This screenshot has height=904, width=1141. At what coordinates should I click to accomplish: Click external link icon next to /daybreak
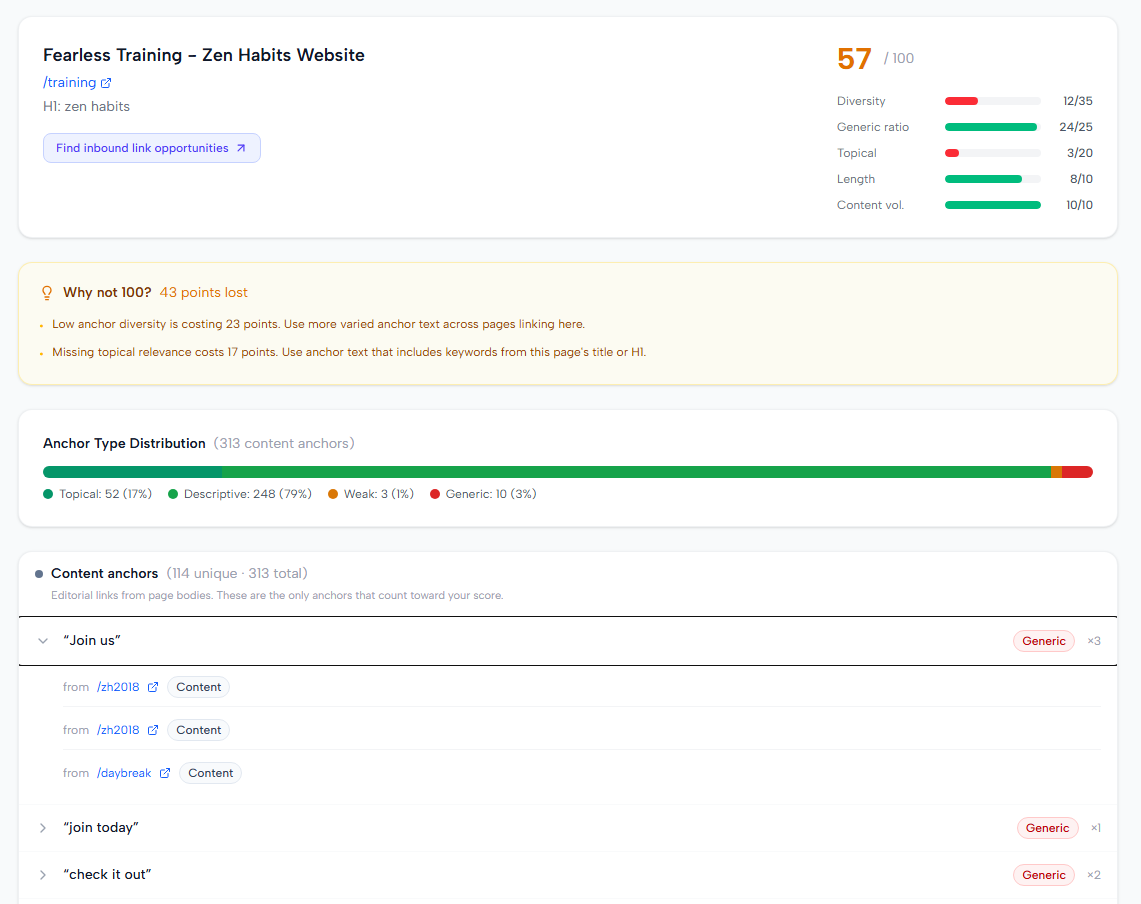pos(165,773)
